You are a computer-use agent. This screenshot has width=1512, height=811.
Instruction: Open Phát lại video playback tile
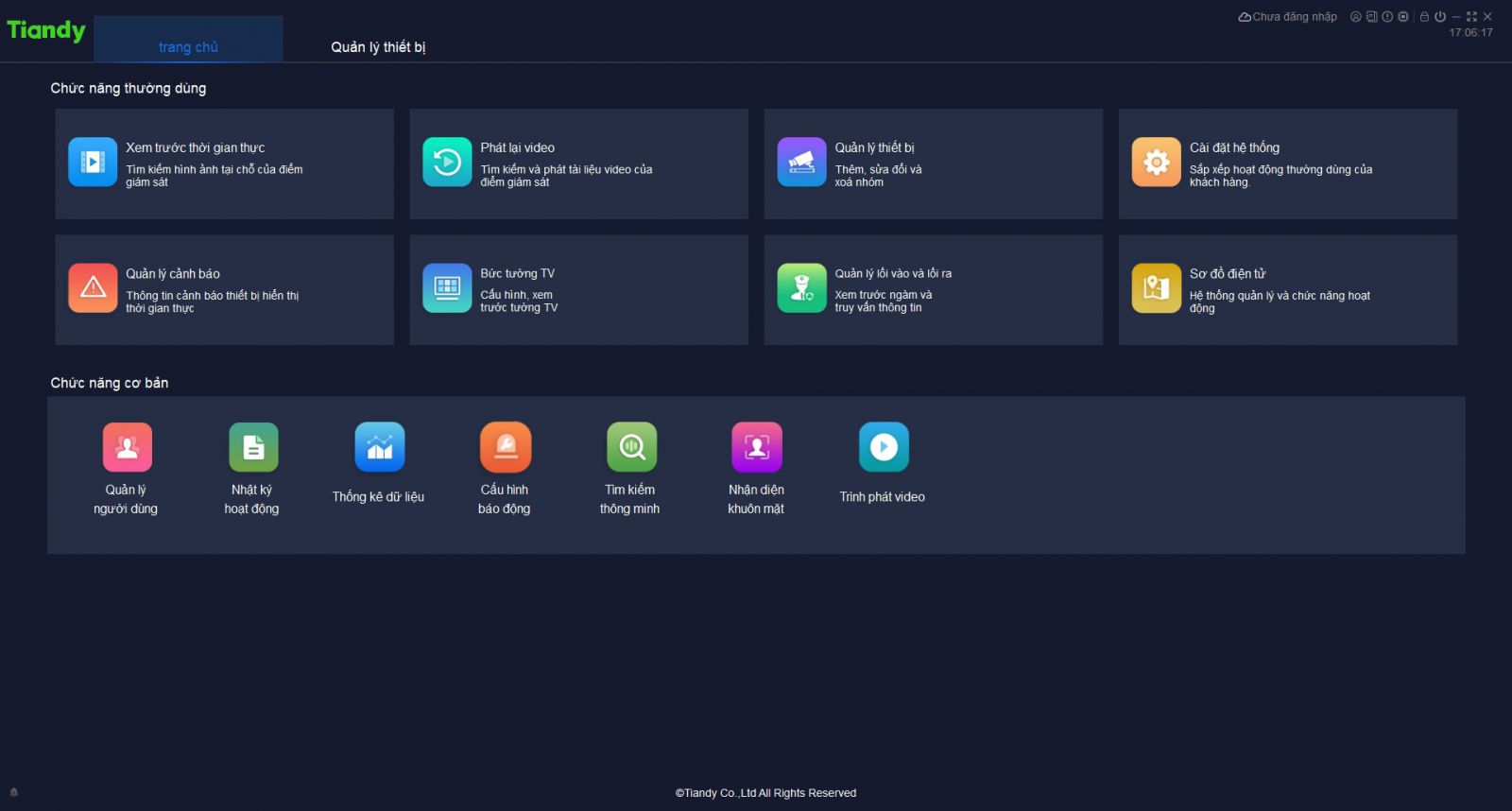click(x=447, y=163)
